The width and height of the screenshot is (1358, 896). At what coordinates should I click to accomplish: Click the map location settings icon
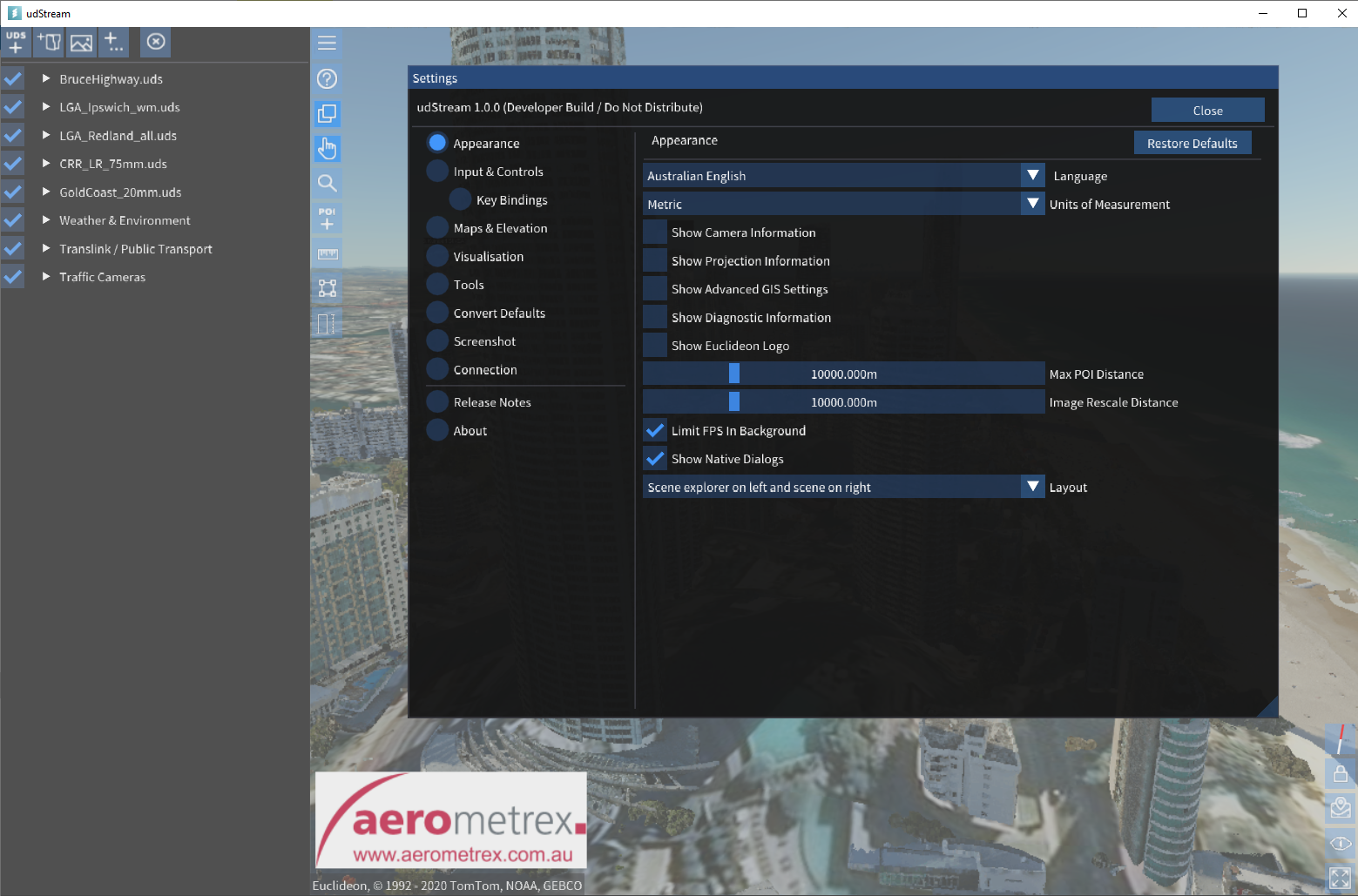pos(1341,808)
